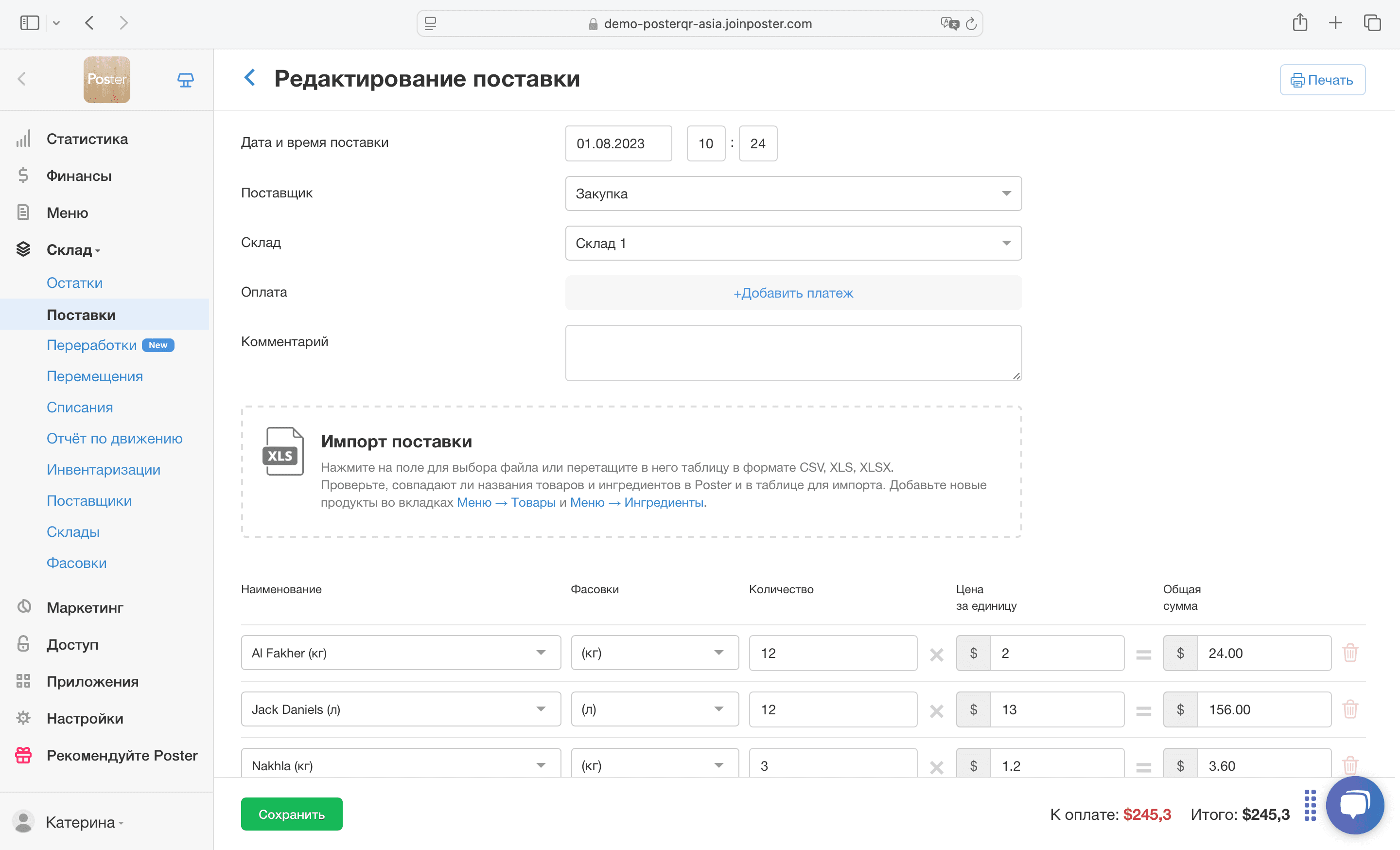Open Nakhla packaging dropdown
Image resolution: width=1400 pixels, height=850 pixels.
(x=654, y=763)
